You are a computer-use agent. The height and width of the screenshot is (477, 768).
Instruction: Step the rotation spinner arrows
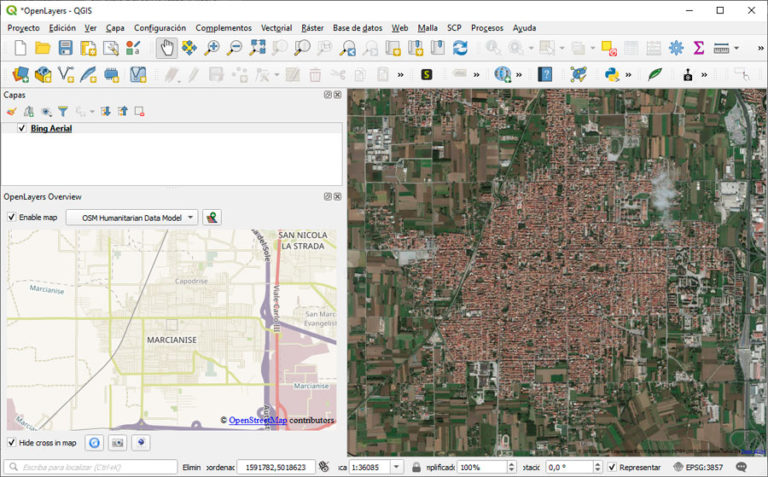point(597,467)
